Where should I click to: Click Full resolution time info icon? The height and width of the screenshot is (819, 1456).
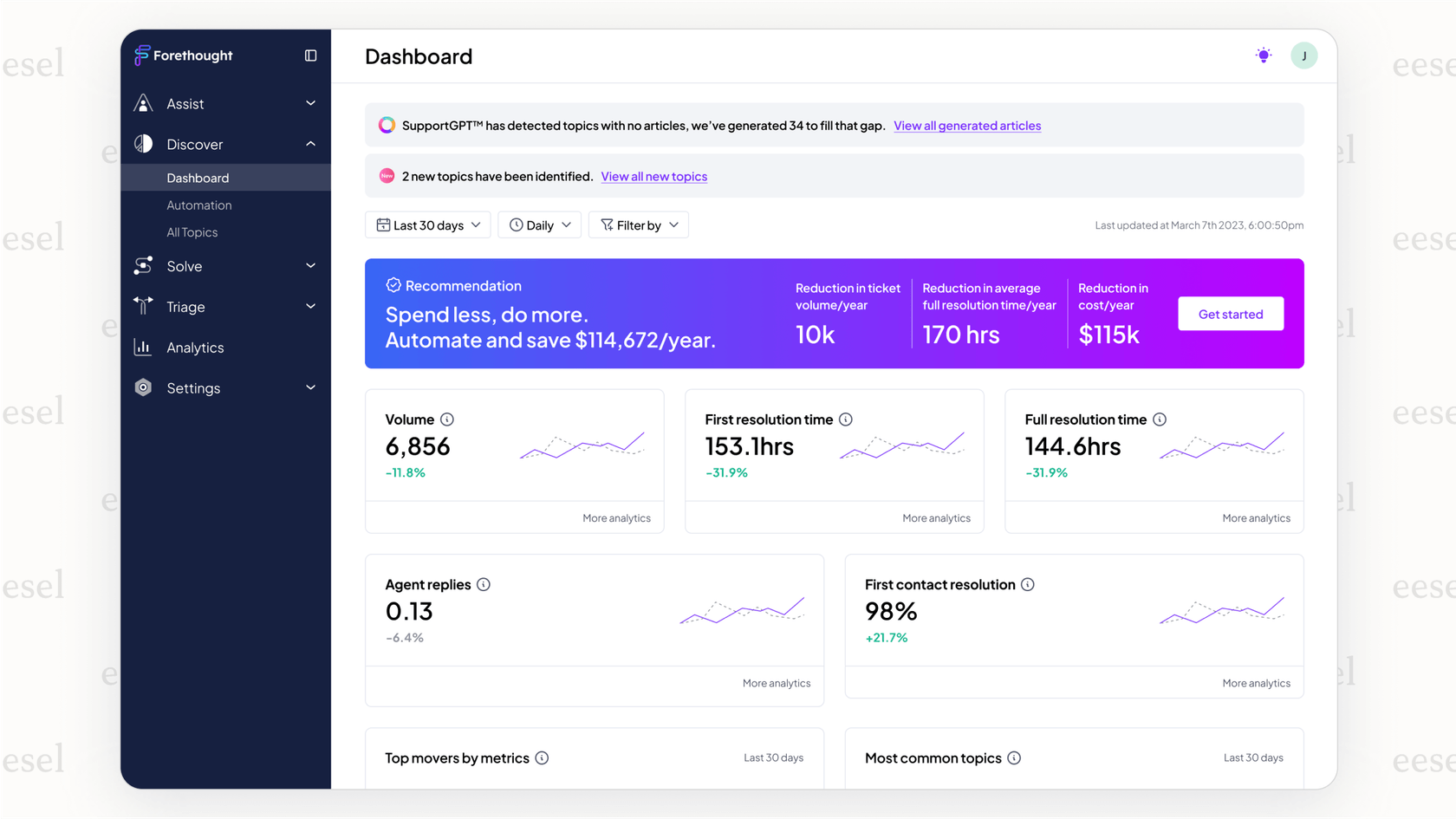[1160, 419]
